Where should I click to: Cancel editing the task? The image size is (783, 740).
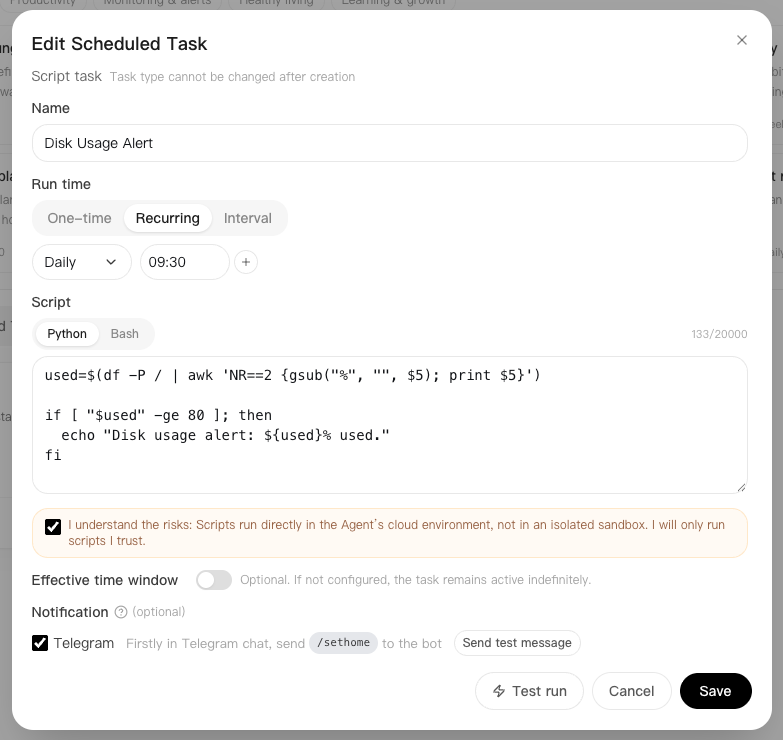631,691
